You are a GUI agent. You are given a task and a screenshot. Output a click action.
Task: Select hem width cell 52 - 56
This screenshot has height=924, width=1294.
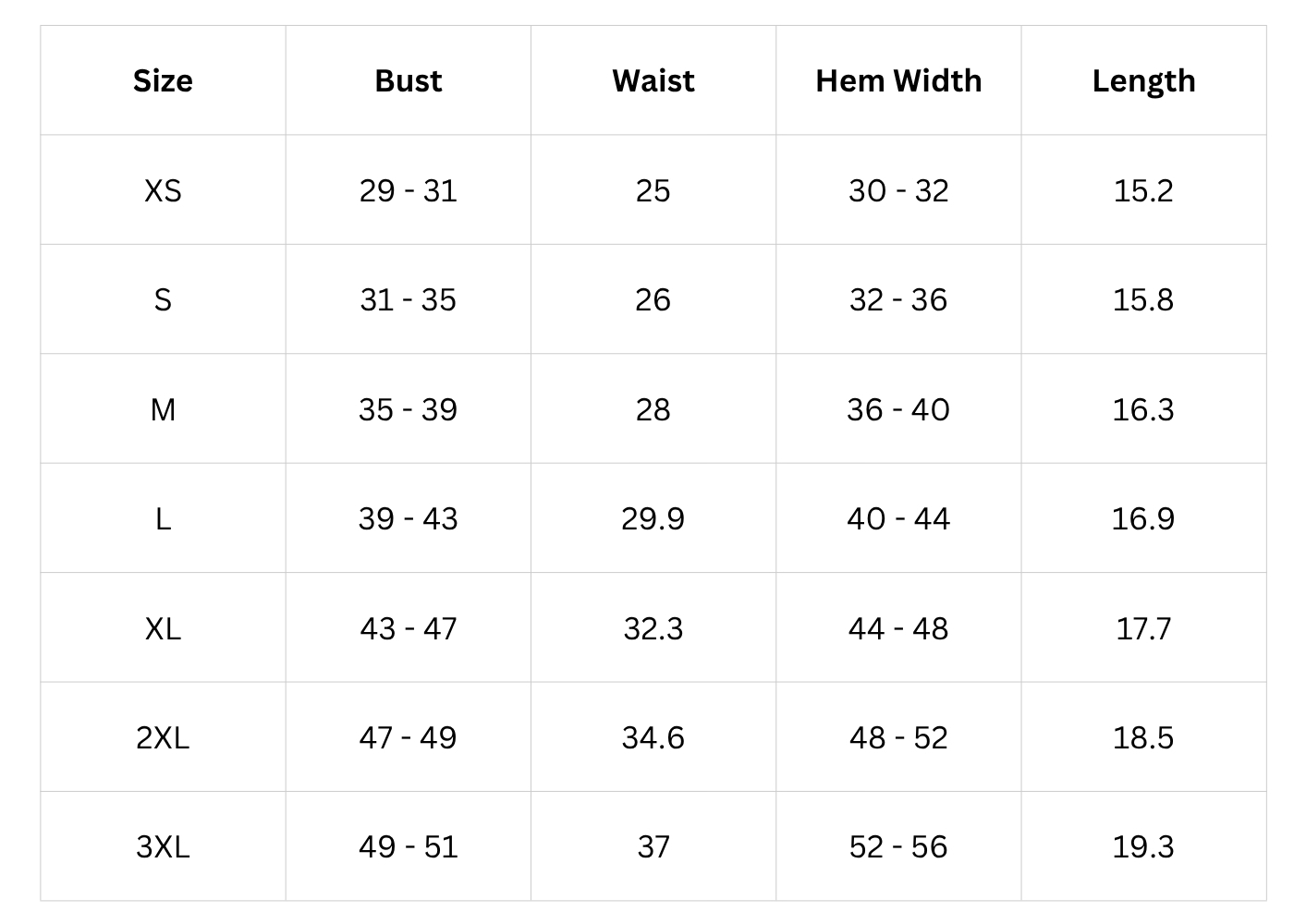[x=898, y=847]
